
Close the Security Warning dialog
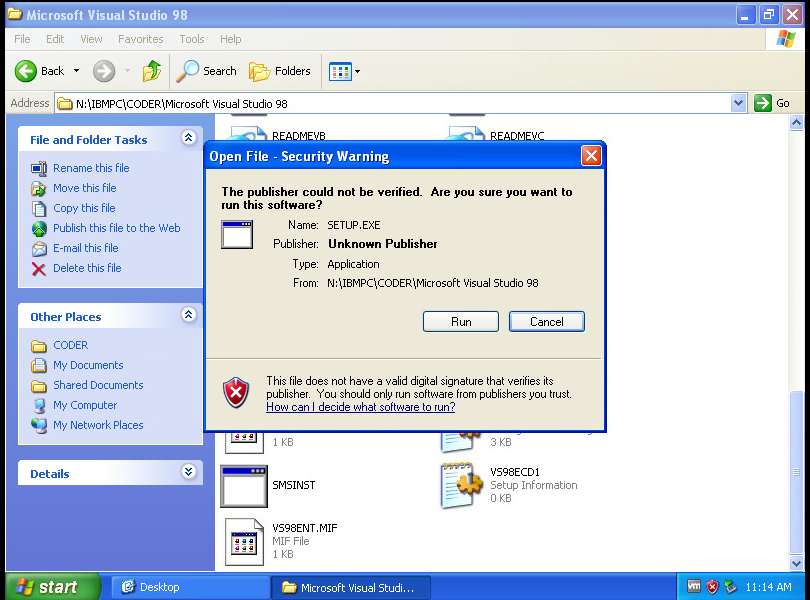coord(591,156)
